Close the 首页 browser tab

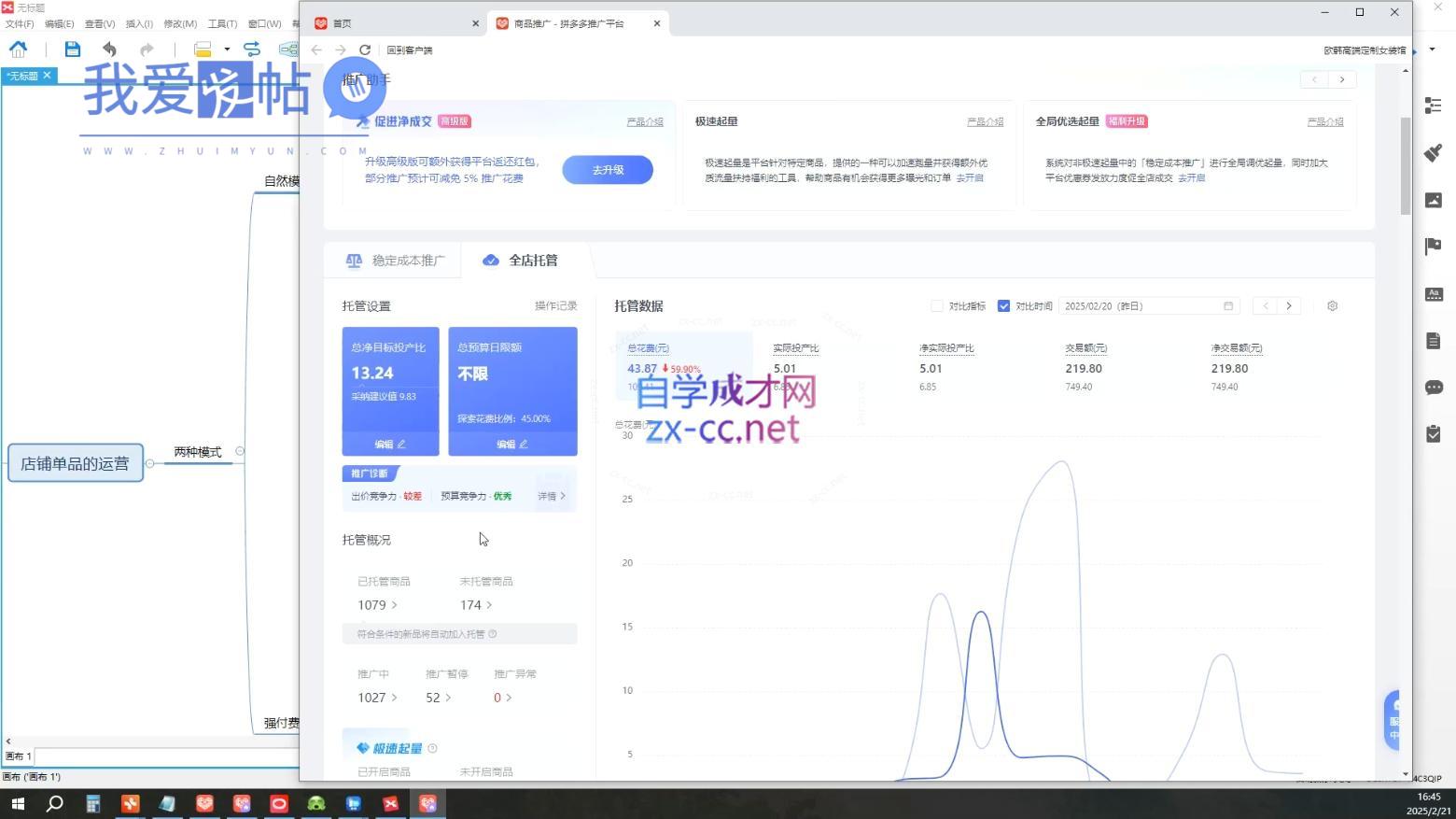coord(475,23)
